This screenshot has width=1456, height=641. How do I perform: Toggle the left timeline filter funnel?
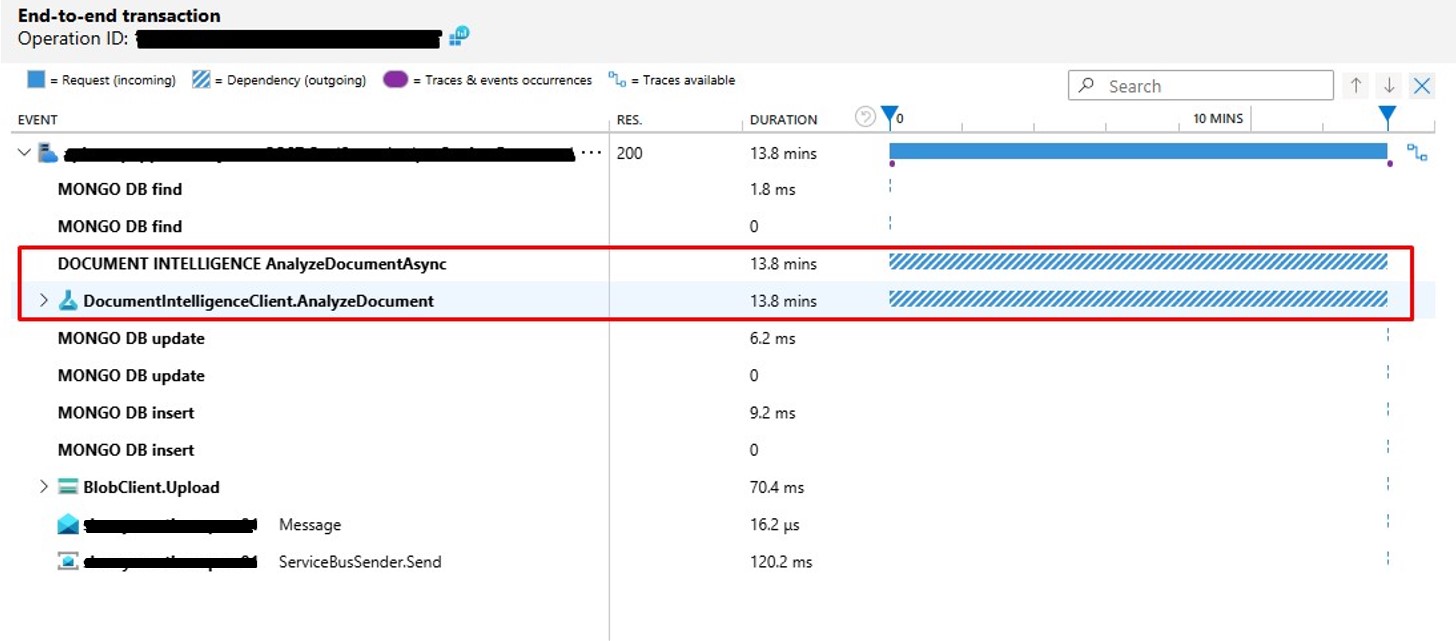coord(888,117)
